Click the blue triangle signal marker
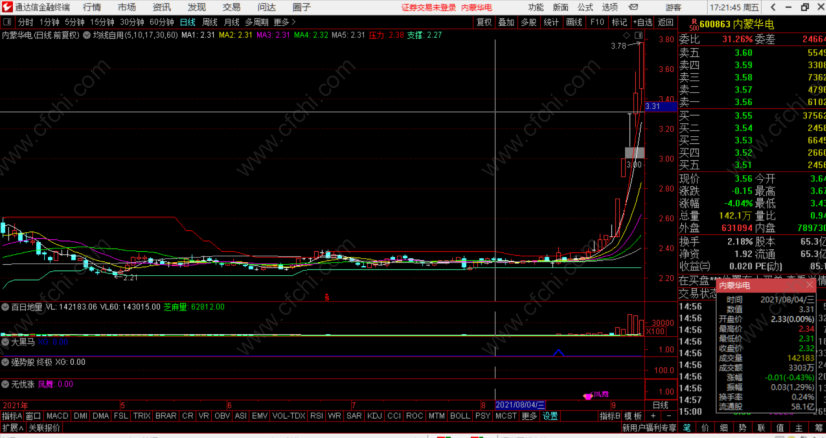826x438 pixels. 558,352
